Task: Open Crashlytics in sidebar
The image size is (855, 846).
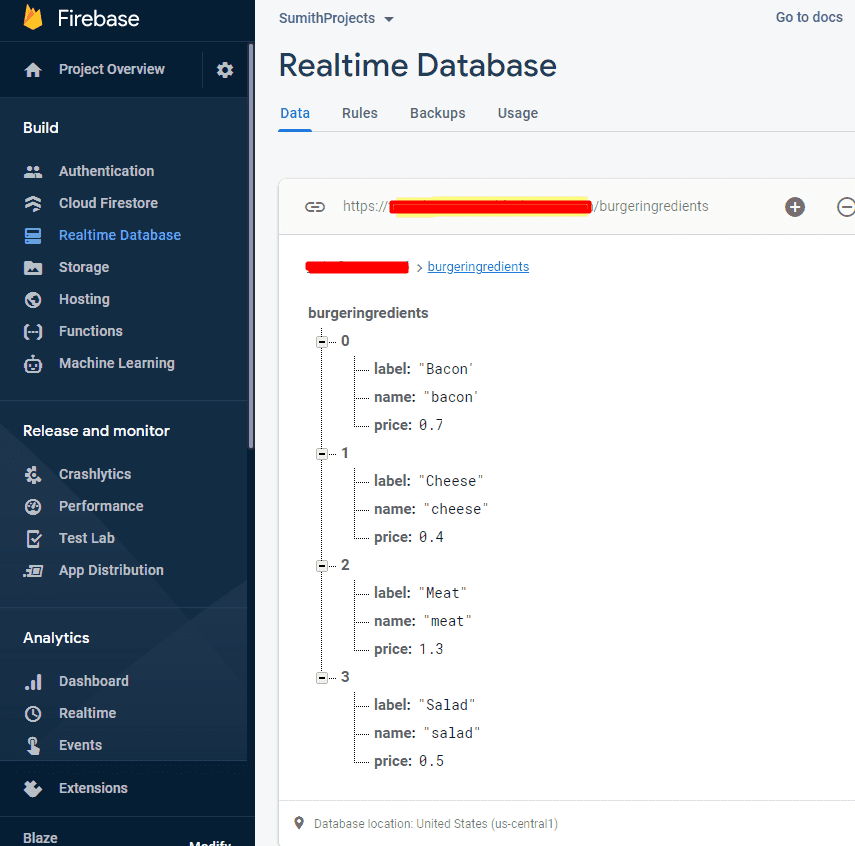Action: [95, 475]
